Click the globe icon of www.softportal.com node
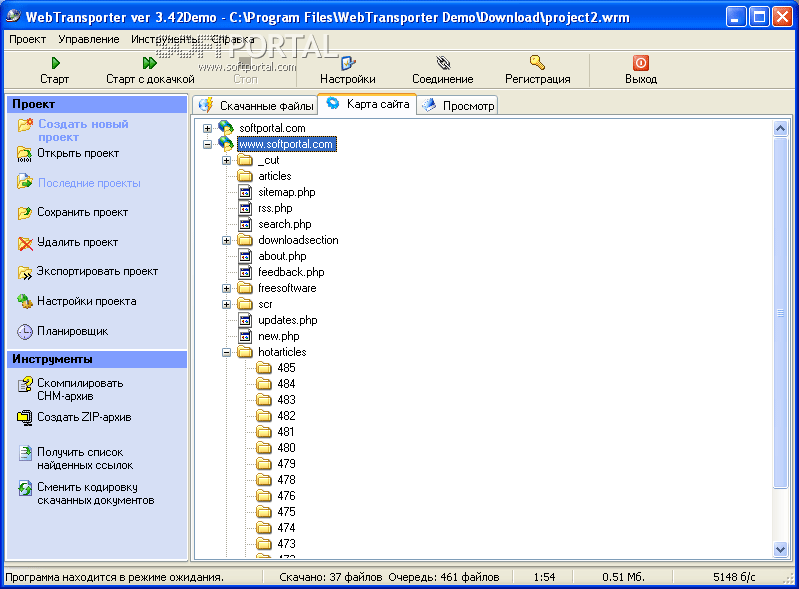This screenshot has height=589, width=799. 226,143
